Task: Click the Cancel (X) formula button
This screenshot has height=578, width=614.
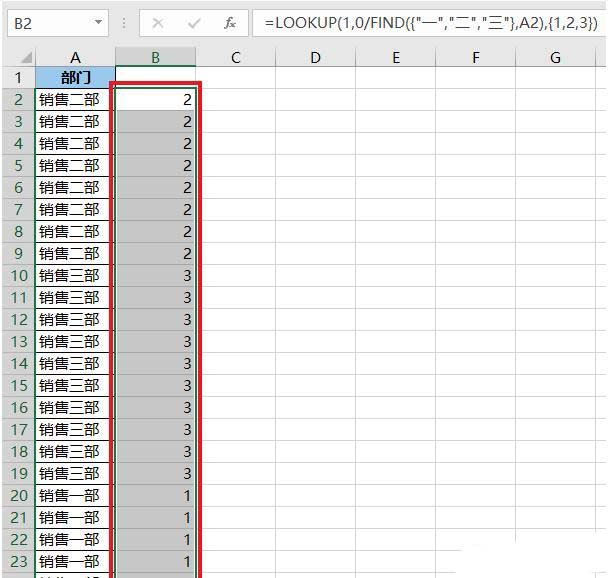Action: click(158, 23)
